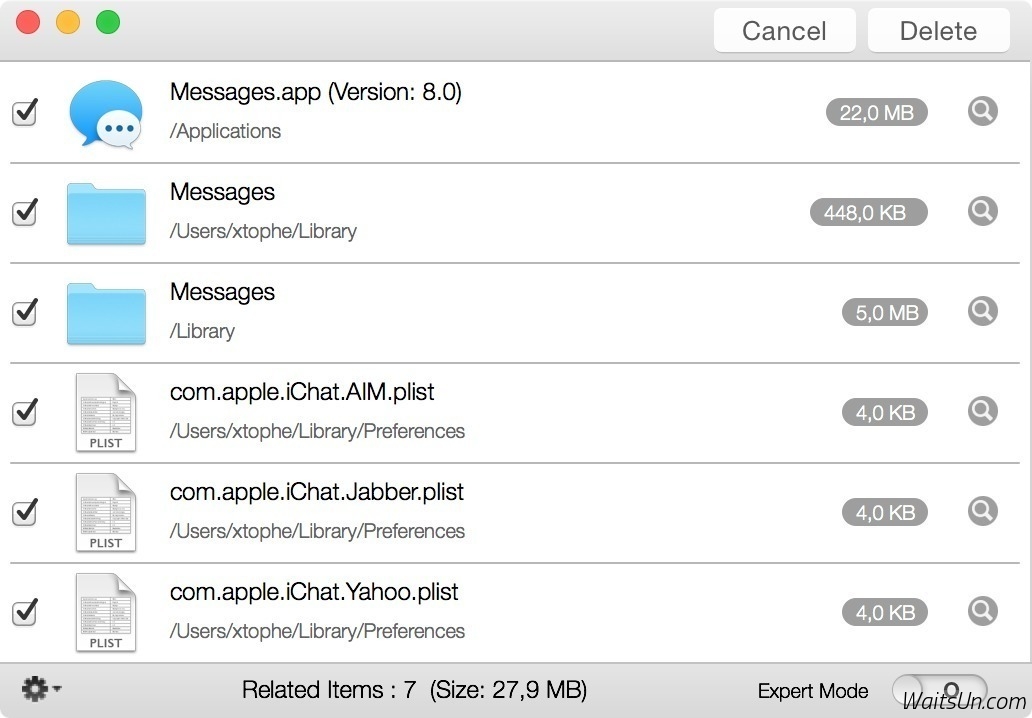This screenshot has height=718, width=1032.
Task: Reveal Messages.app in Finder with magnifier icon
Action: pos(983,111)
